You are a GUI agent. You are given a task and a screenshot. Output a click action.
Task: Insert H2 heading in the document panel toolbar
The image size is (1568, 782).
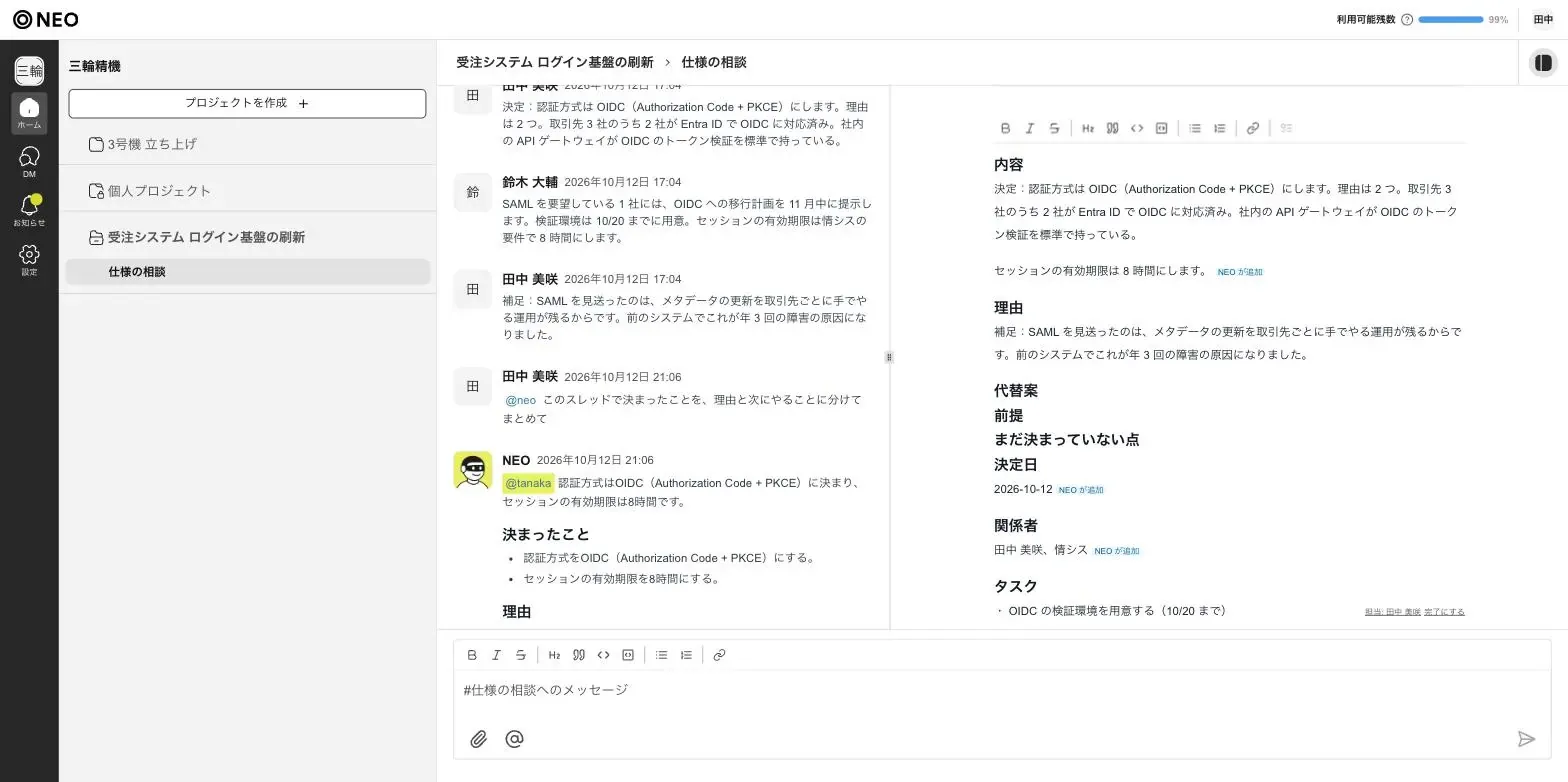[1087, 128]
